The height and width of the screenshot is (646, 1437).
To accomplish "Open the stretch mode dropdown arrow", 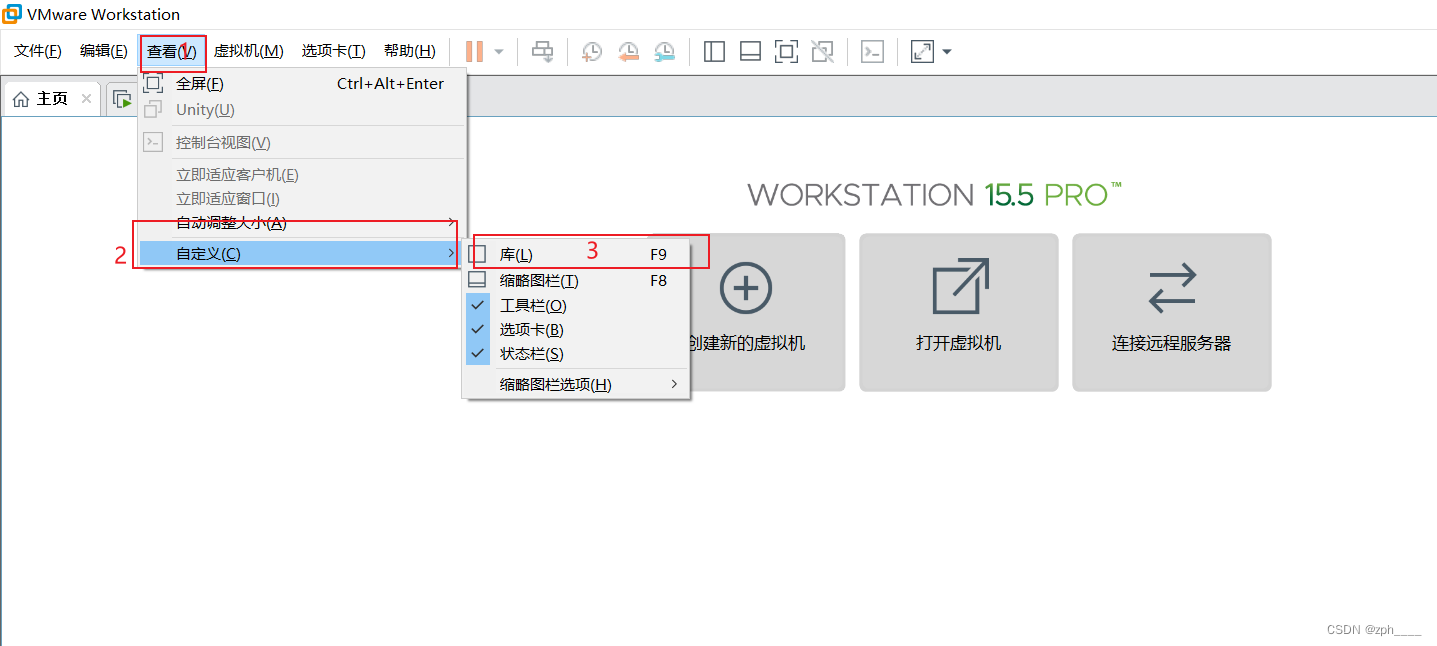I will point(947,51).
